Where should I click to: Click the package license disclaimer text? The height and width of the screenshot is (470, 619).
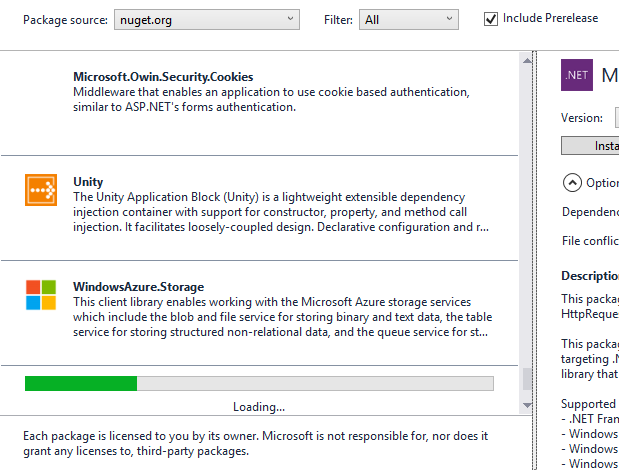click(x=255, y=444)
